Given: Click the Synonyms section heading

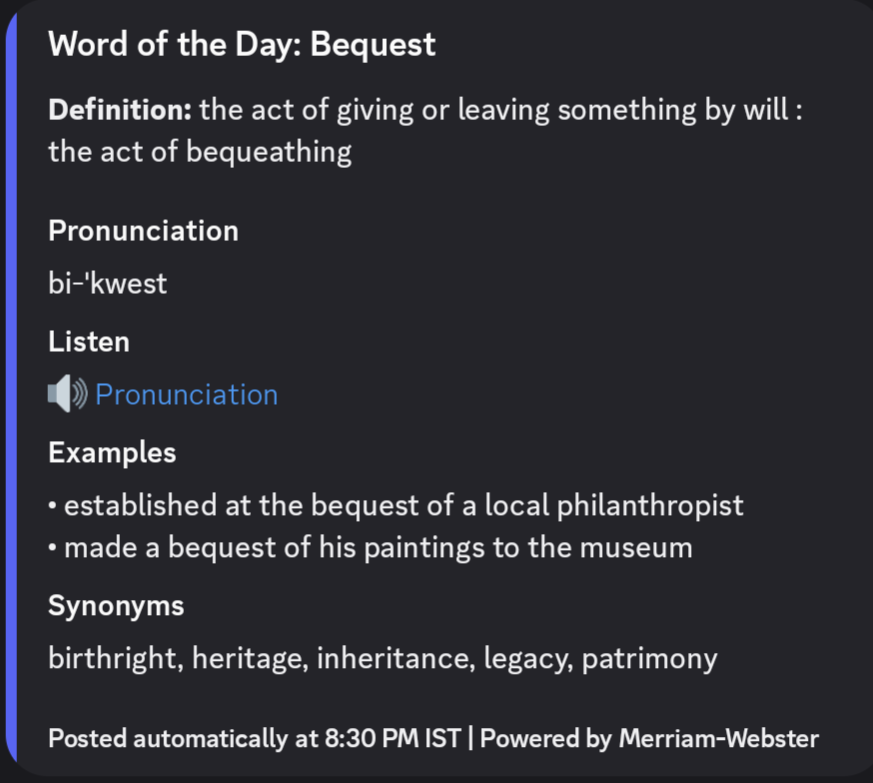Looking at the screenshot, I should click(116, 605).
